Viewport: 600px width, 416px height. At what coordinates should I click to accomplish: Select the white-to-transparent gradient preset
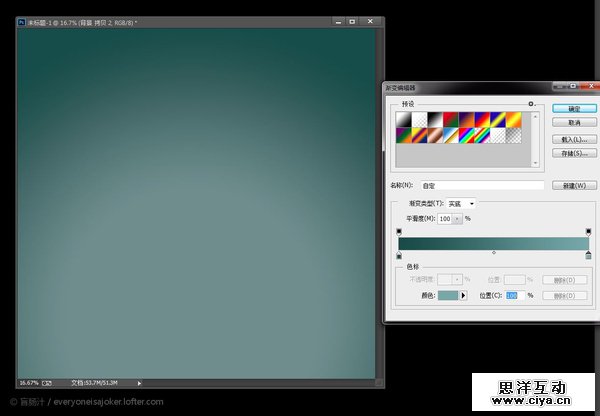[x=419, y=119]
